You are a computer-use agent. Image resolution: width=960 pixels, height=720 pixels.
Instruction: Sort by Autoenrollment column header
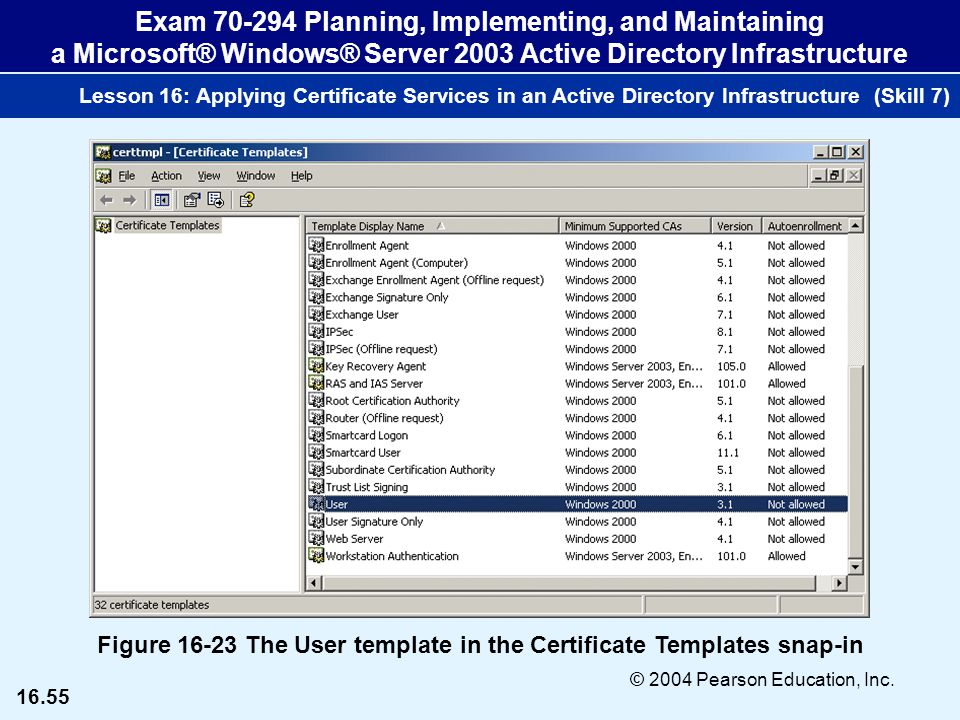point(804,226)
